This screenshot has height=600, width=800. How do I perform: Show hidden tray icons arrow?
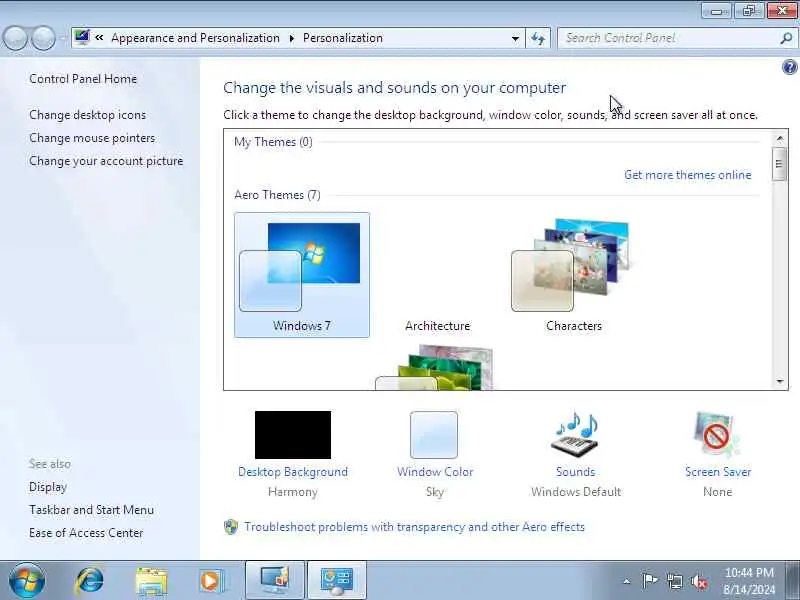(x=627, y=581)
